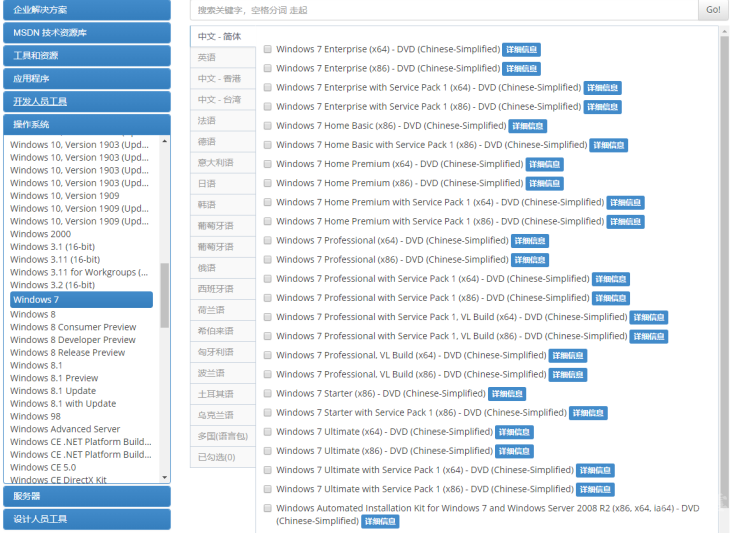Show 详细信息 for Professional SP1 VL Build (x64)
The width and height of the screenshot is (746, 533).
(648, 317)
